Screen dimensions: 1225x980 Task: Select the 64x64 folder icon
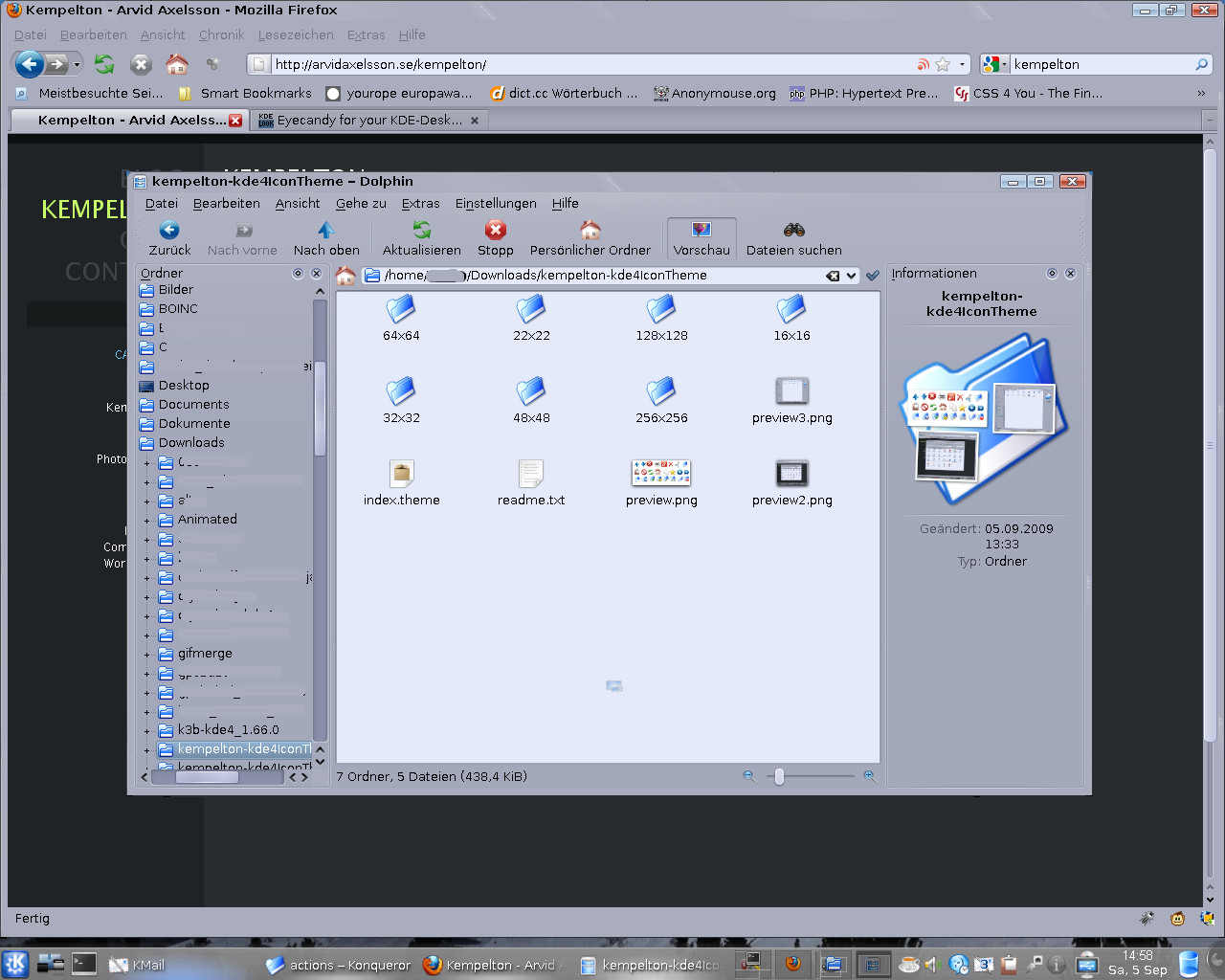click(x=401, y=309)
